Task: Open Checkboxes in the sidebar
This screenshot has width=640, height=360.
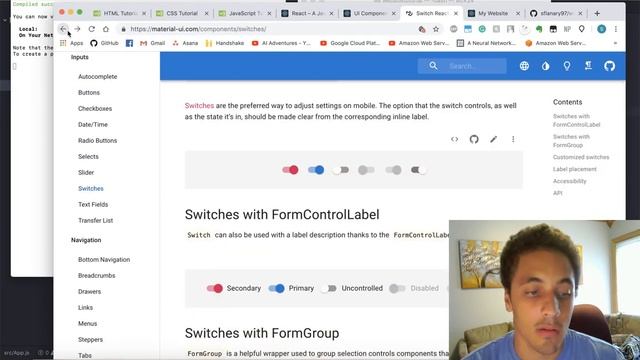Action: pyautogui.click(x=95, y=109)
